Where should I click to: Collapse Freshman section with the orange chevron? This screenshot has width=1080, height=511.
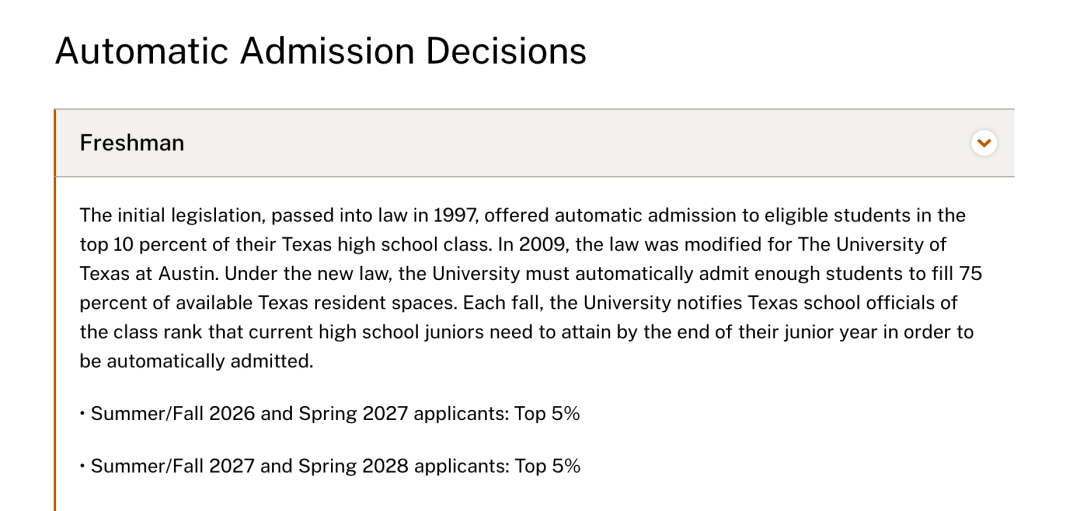pos(984,143)
